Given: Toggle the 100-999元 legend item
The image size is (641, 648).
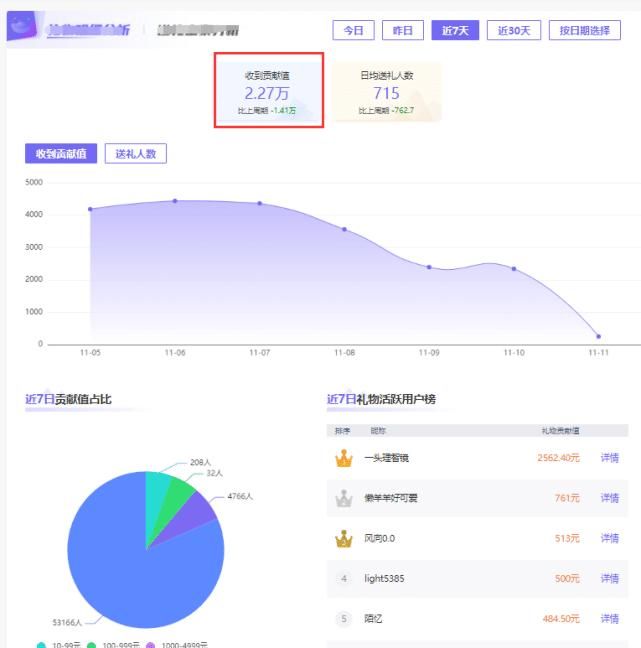Looking at the screenshot, I should (114, 645).
